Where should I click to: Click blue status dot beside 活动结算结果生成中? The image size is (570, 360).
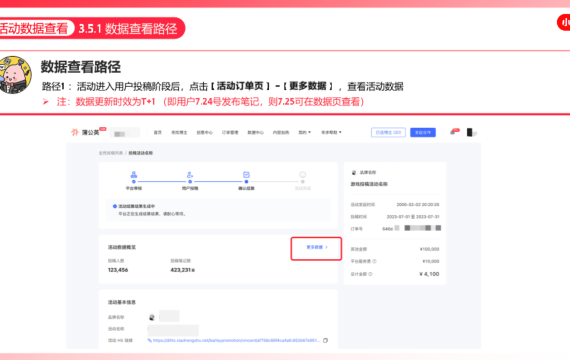pyautogui.click(x=115, y=206)
